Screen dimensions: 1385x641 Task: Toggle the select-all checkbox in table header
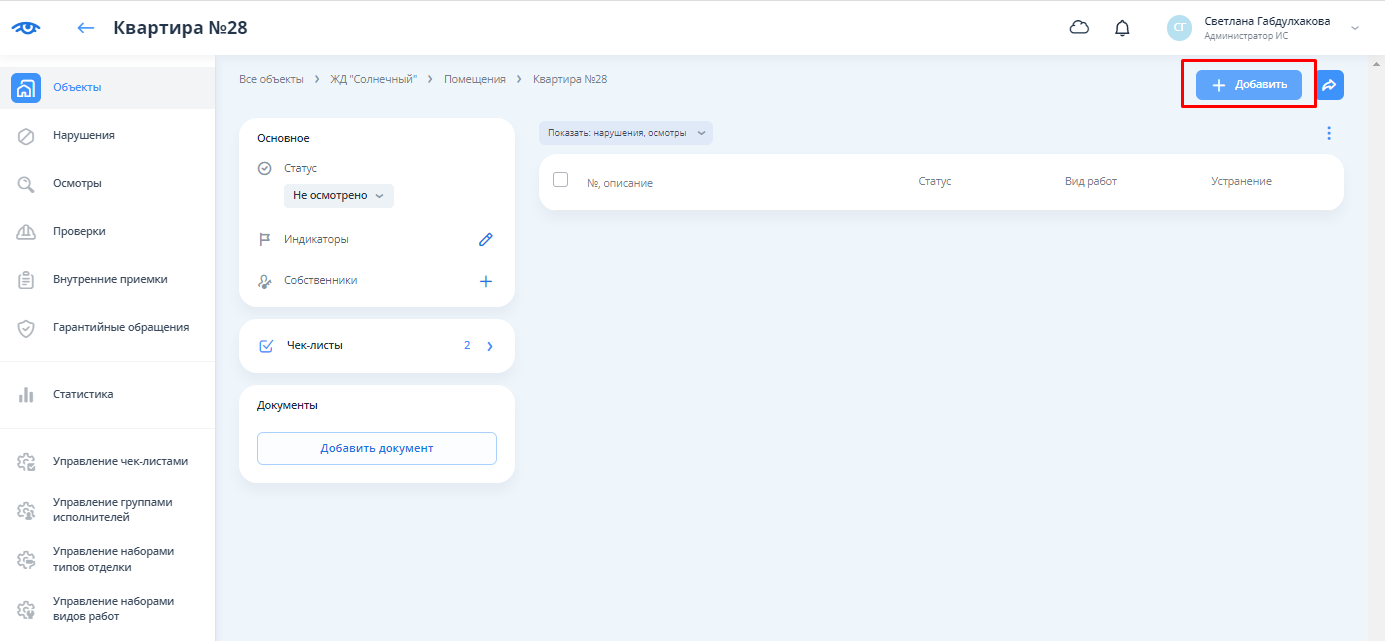pyautogui.click(x=560, y=180)
